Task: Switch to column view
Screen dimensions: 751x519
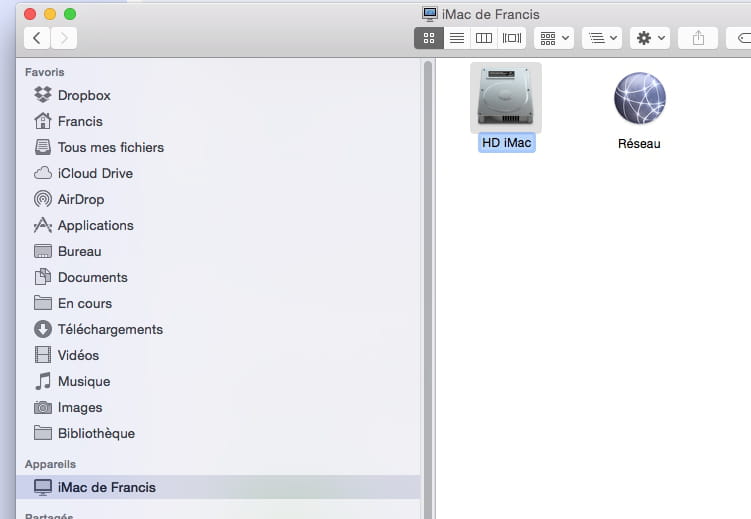Action: coord(484,38)
